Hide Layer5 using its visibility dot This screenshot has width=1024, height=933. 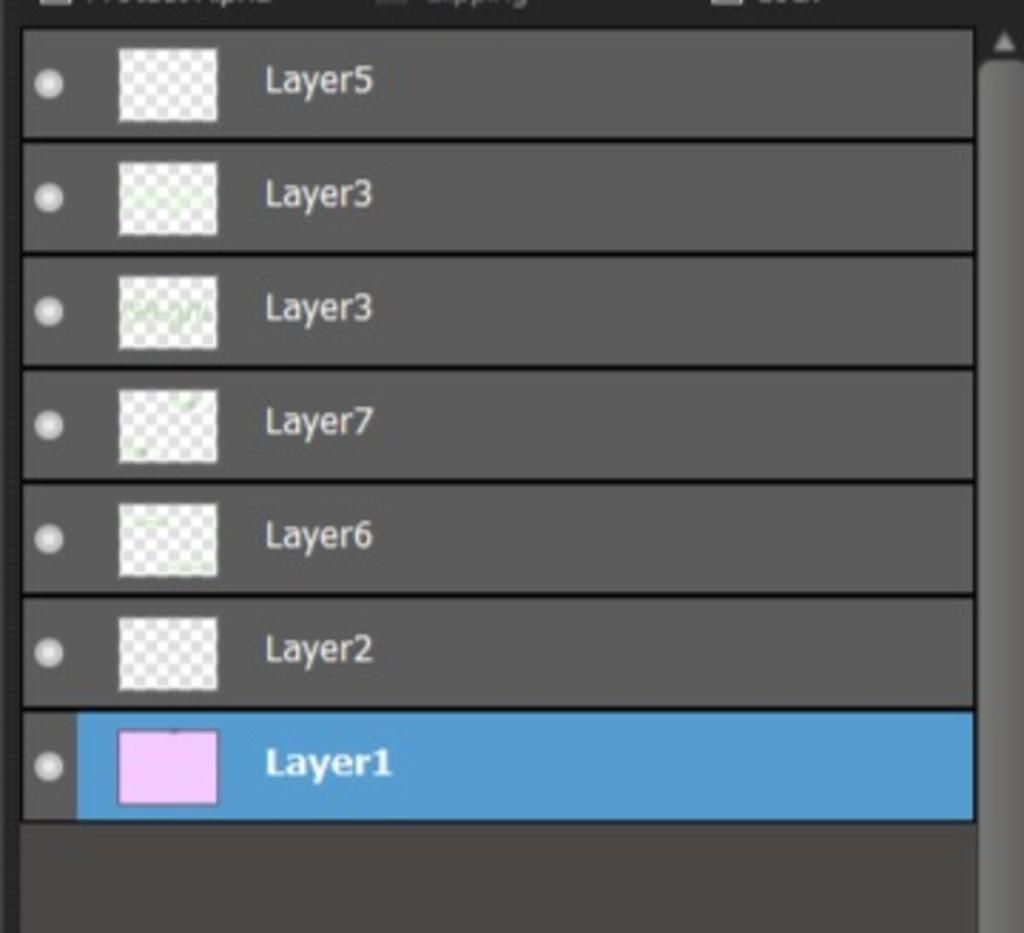pos(49,84)
